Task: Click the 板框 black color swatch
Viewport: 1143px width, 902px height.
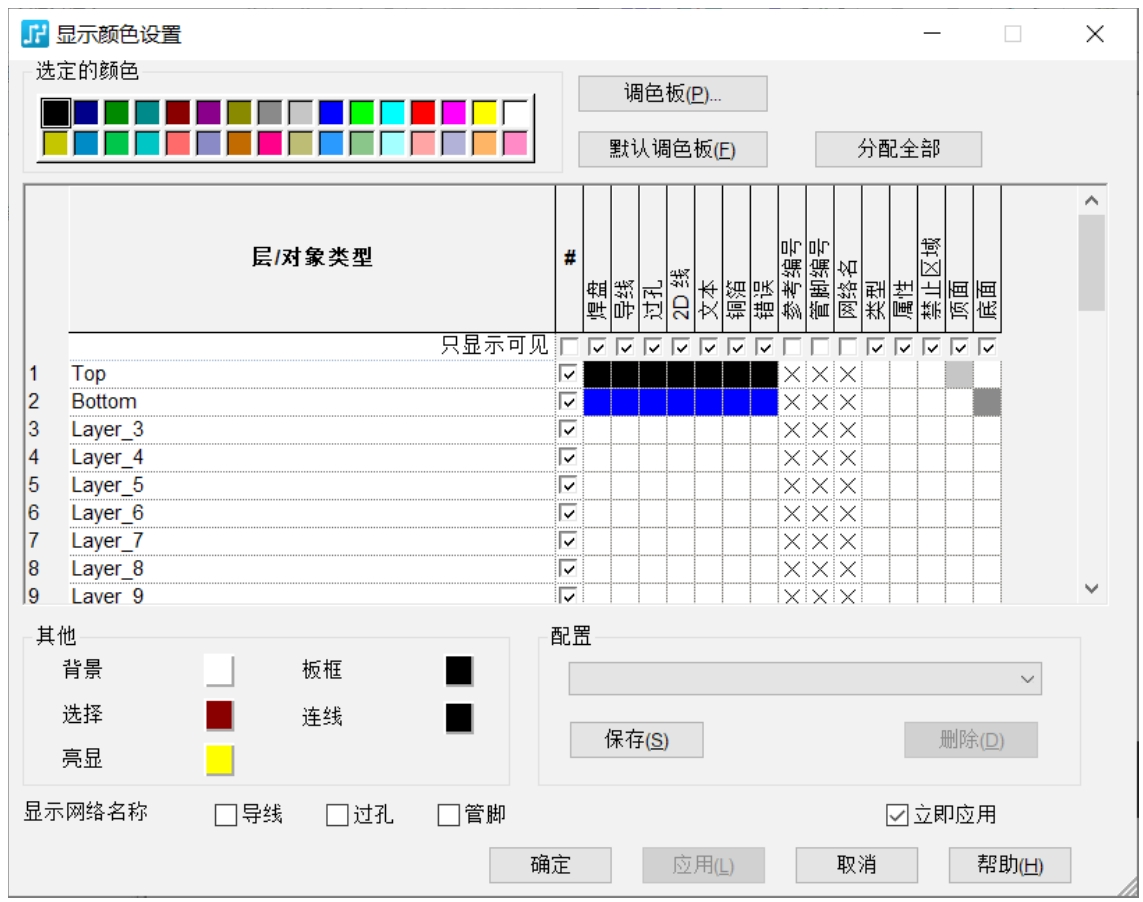Action: click(x=459, y=671)
